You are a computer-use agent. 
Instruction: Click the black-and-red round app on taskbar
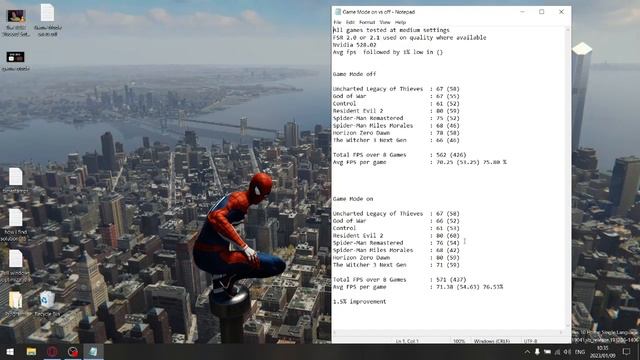[x=73, y=352]
